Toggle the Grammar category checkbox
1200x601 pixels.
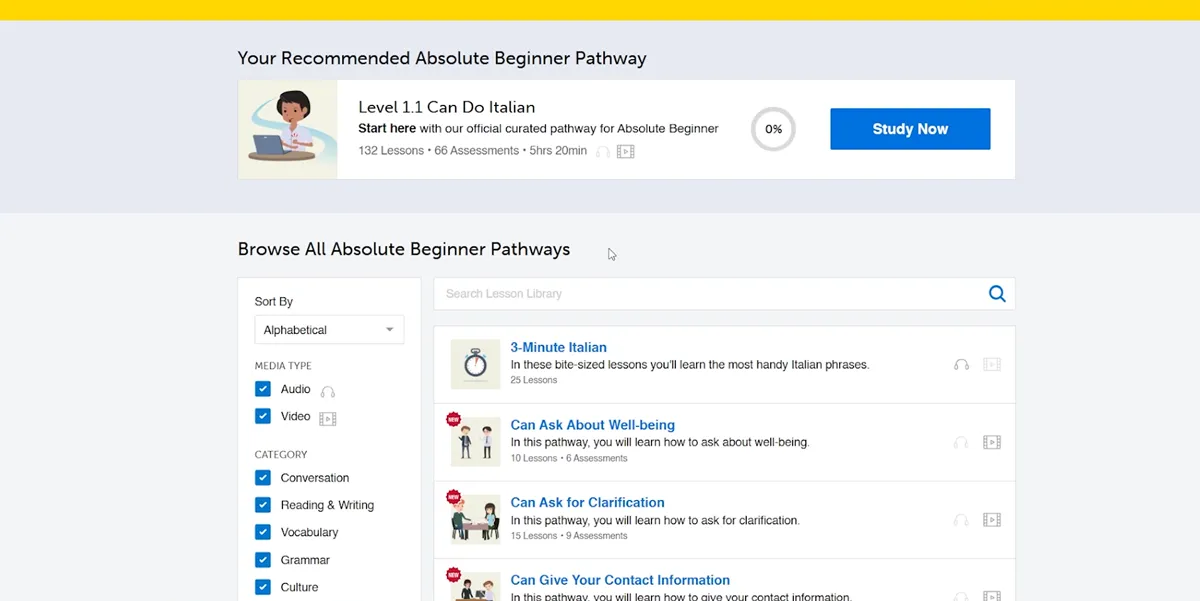tap(263, 560)
